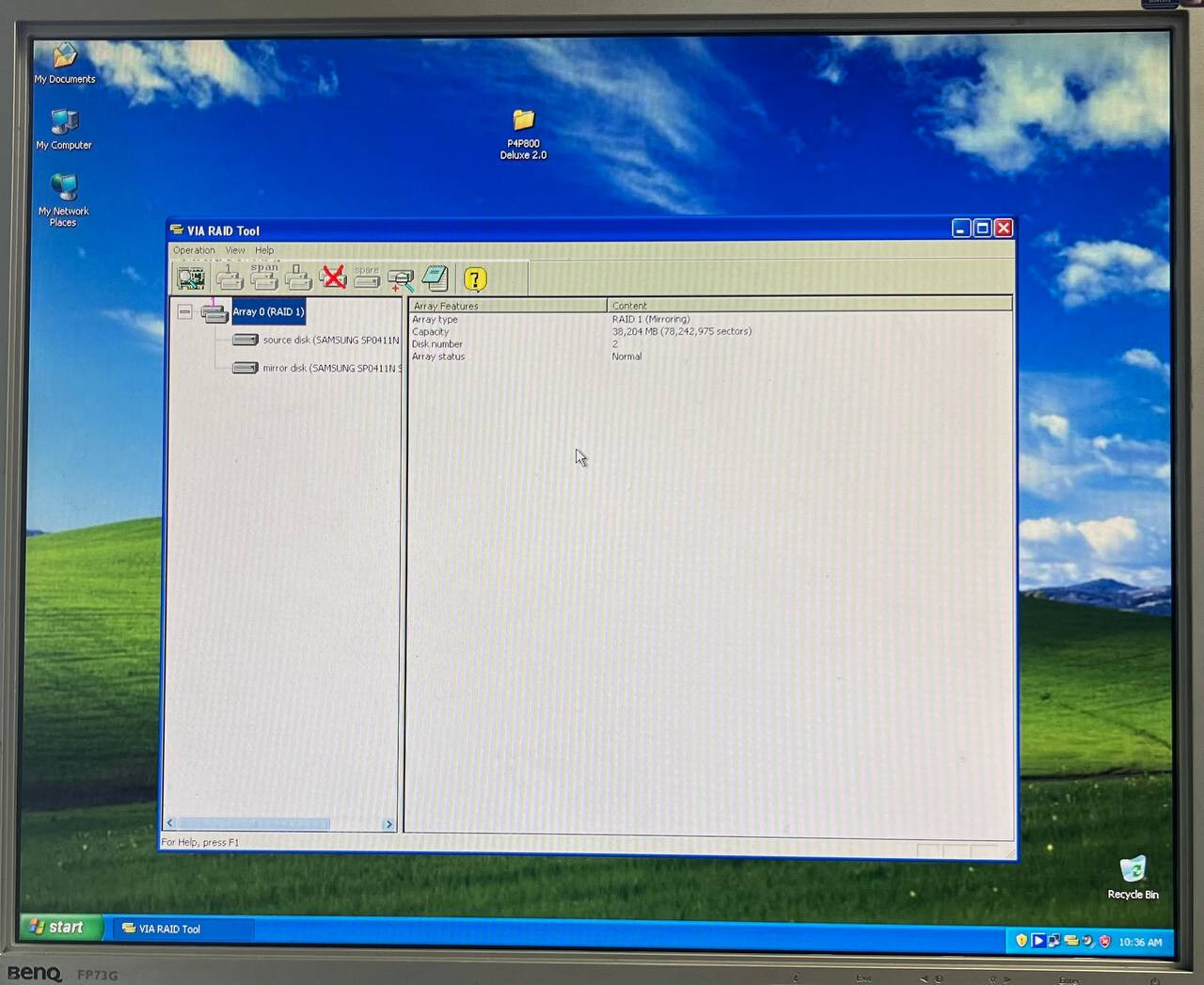Click the mirror disk drive icon
The height and width of the screenshot is (985, 1204).
[245, 368]
